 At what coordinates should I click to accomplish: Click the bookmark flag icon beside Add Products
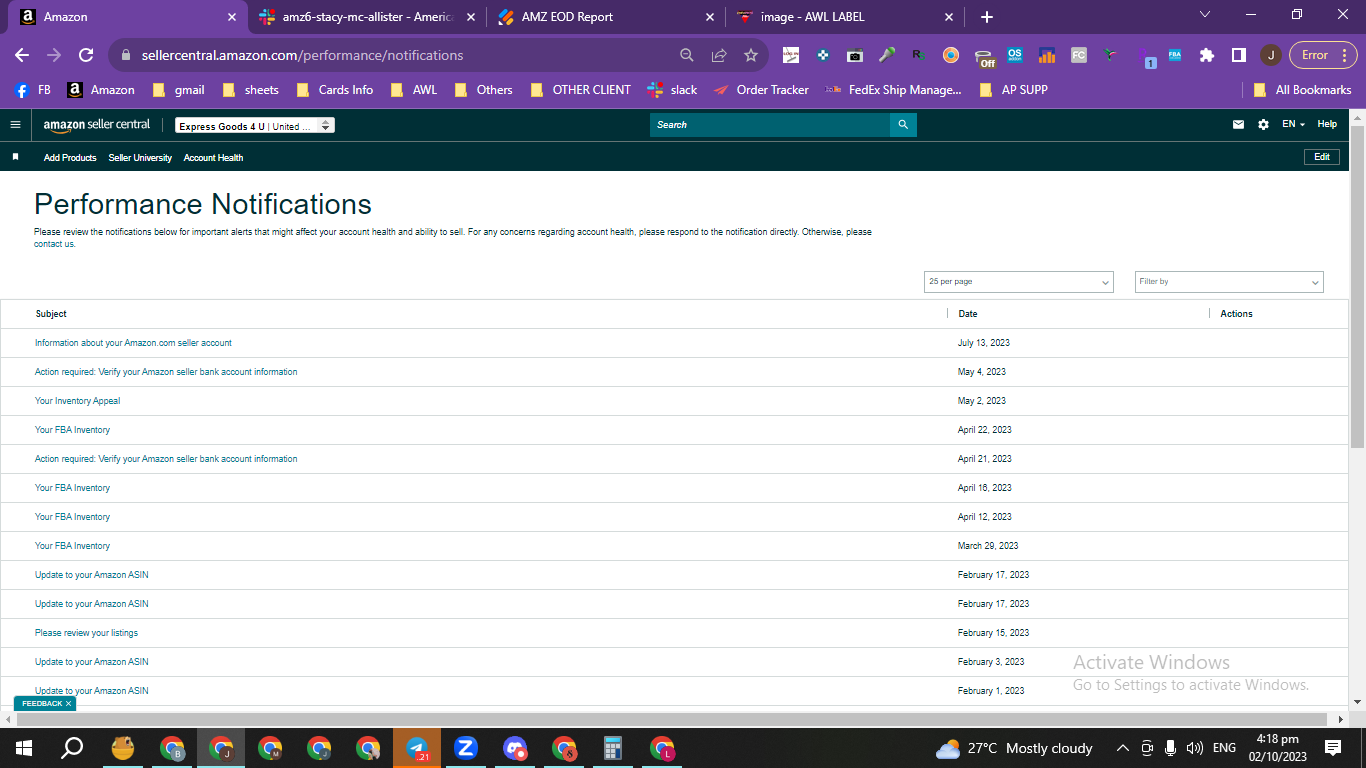click(x=15, y=157)
